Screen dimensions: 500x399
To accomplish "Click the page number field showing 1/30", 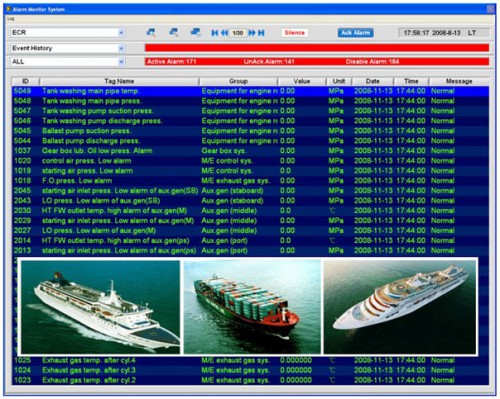I will pyautogui.click(x=238, y=33).
